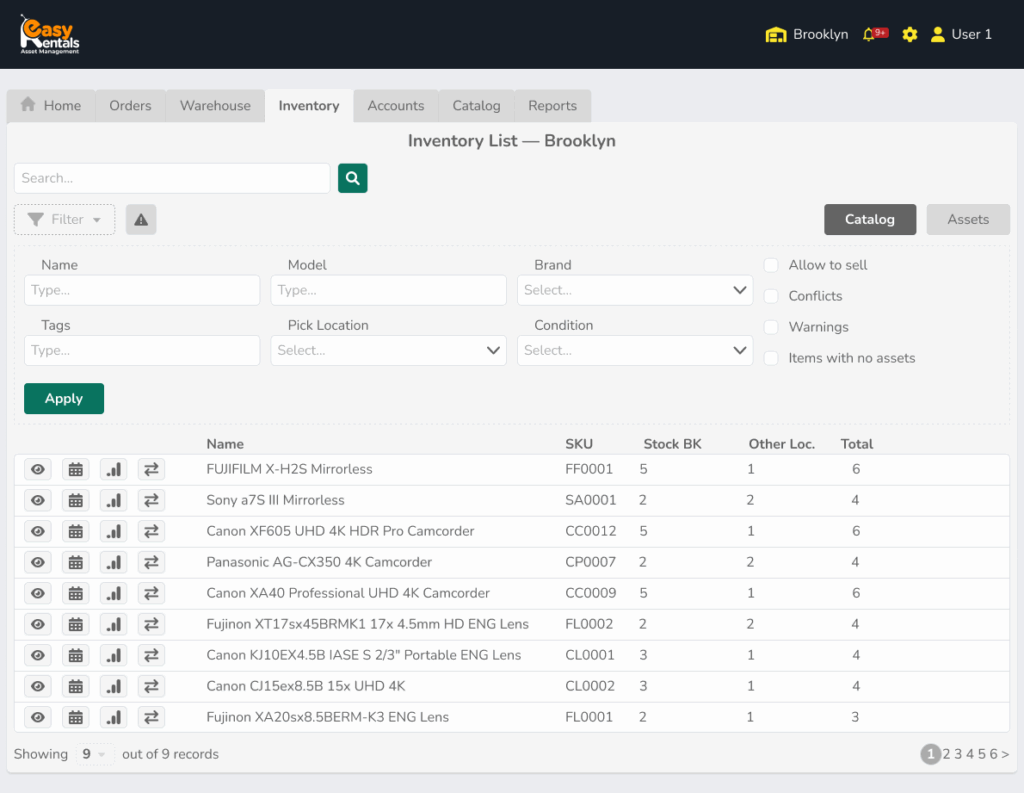
Task: Expand the Pick Location dropdown
Action: tap(389, 351)
